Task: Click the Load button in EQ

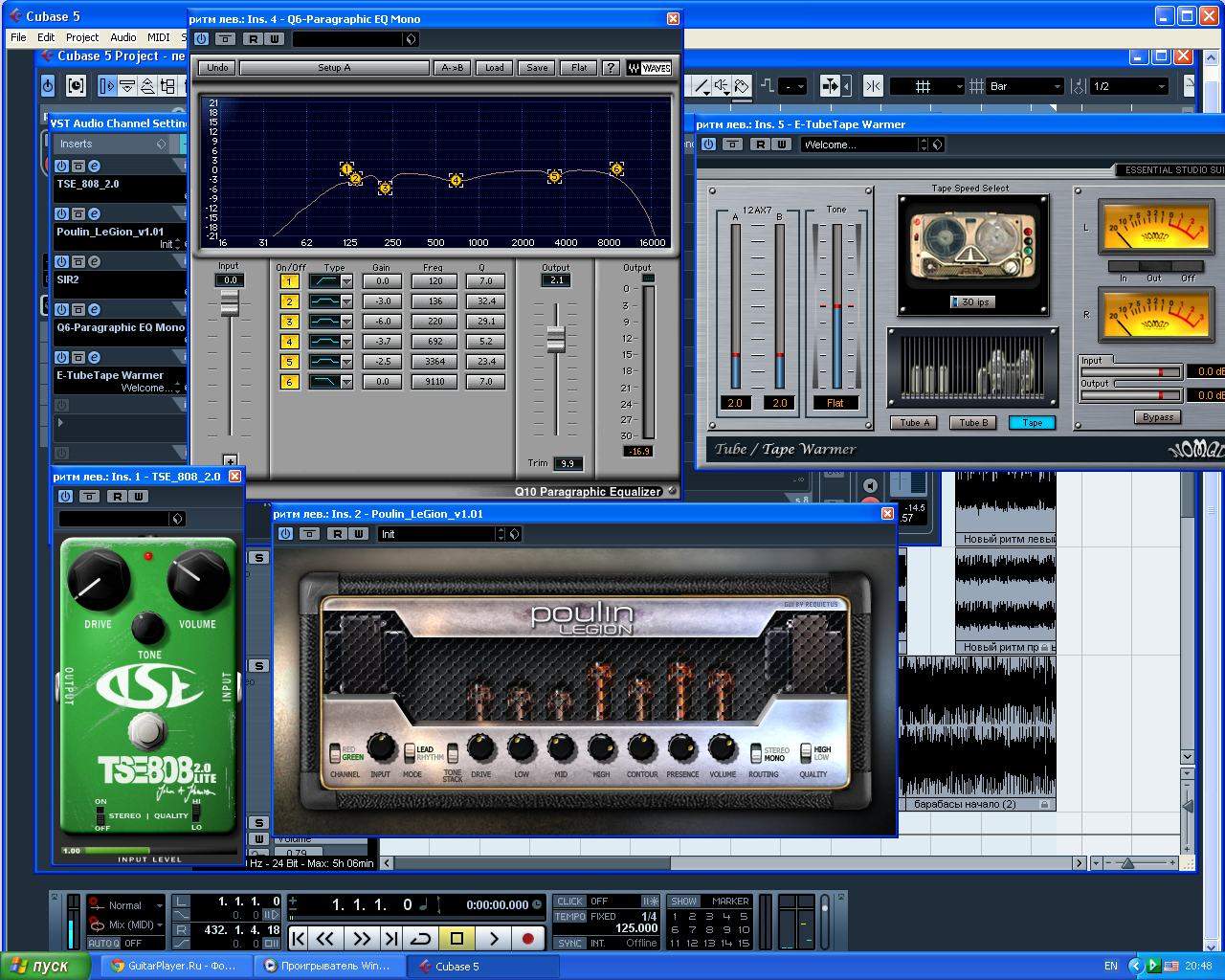Action: coord(495,68)
